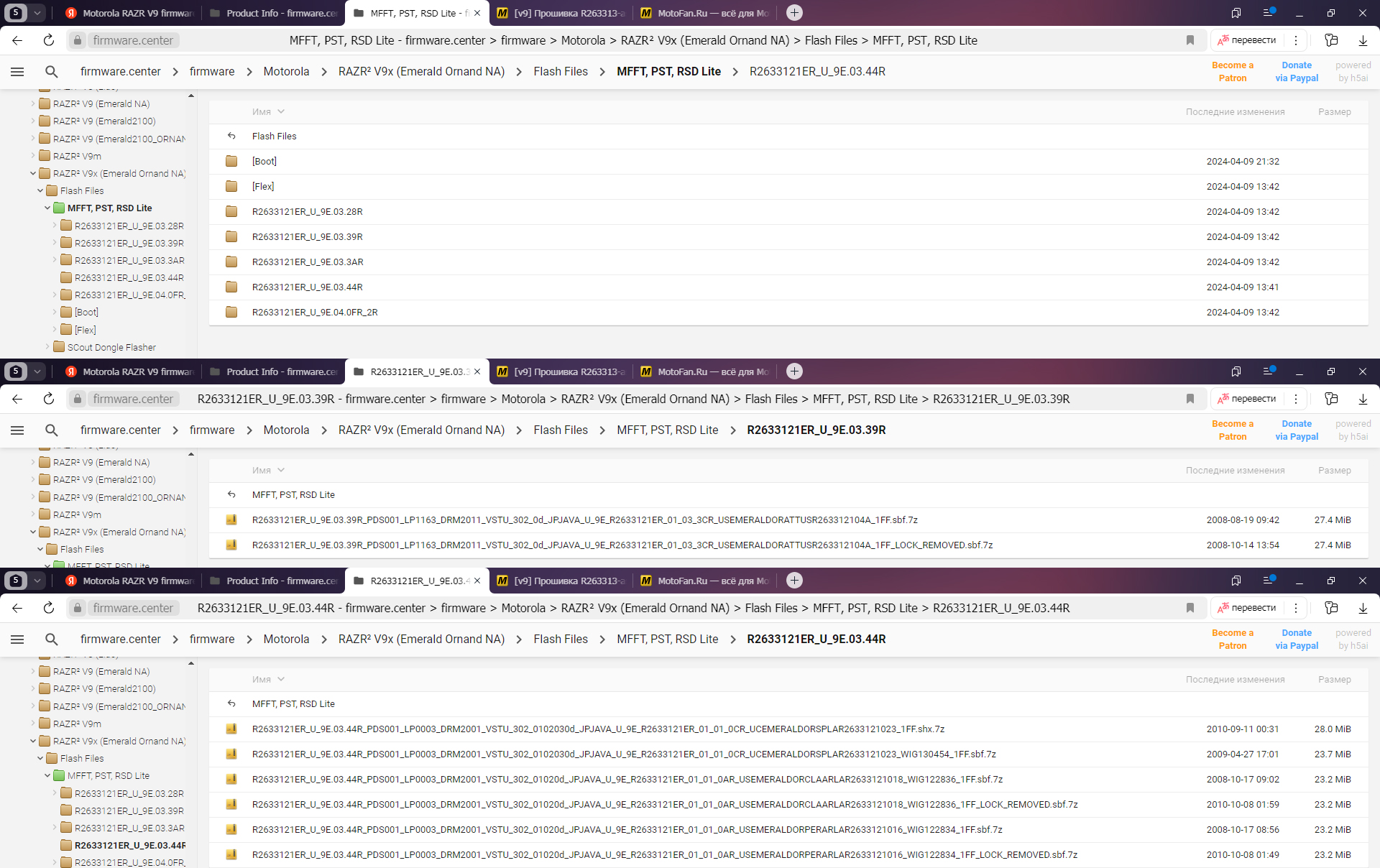Select RAZR² V9m in the MFFT, PST, RSD Lite window tree
1380x868 pixels.
tap(77, 156)
